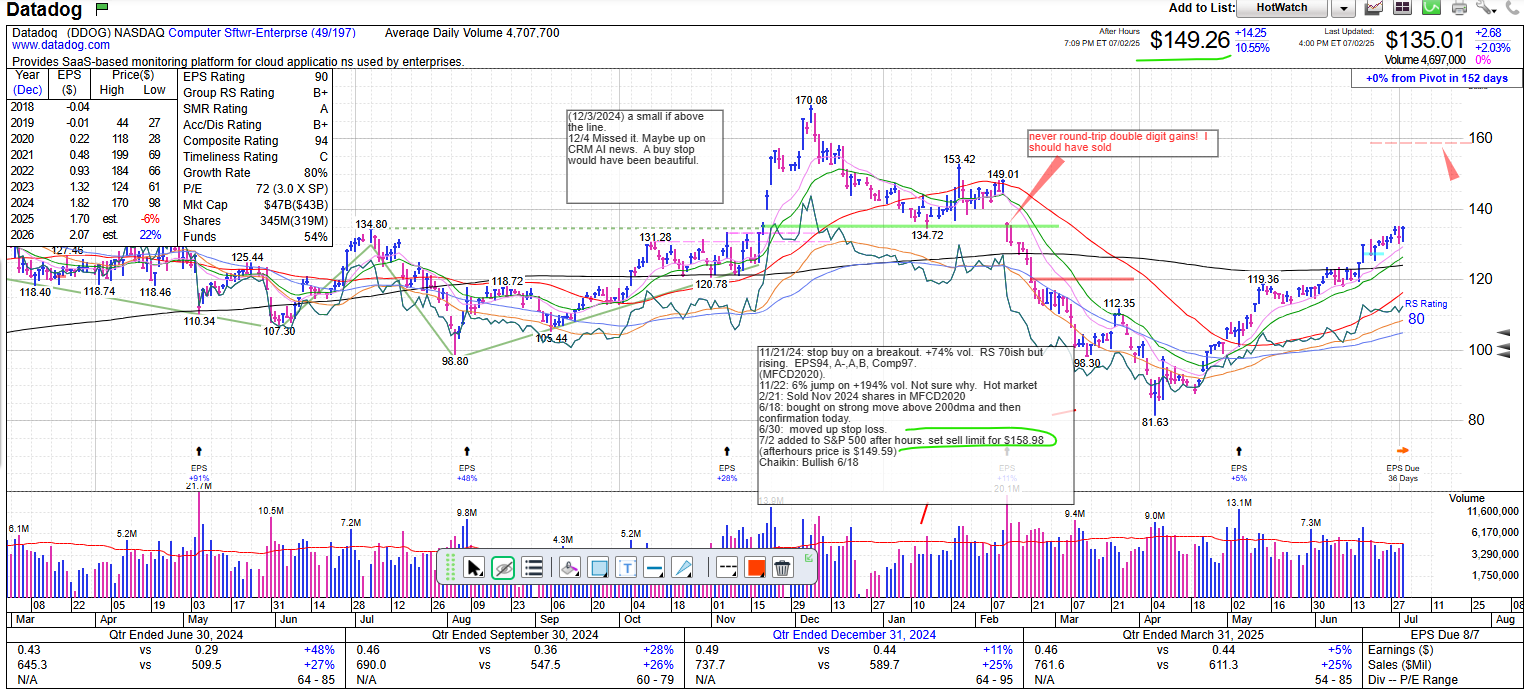This screenshot has width=1524, height=692.
Task: Click the Funds 54% row
Action: pyautogui.click(x=255, y=237)
